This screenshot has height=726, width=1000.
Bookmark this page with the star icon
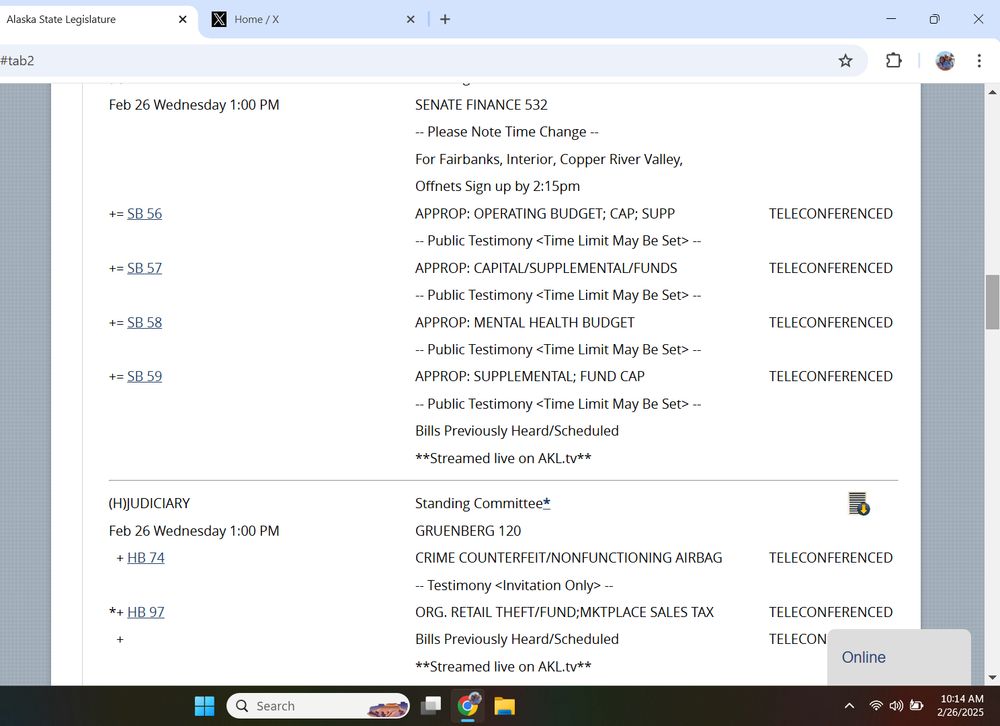(x=845, y=61)
